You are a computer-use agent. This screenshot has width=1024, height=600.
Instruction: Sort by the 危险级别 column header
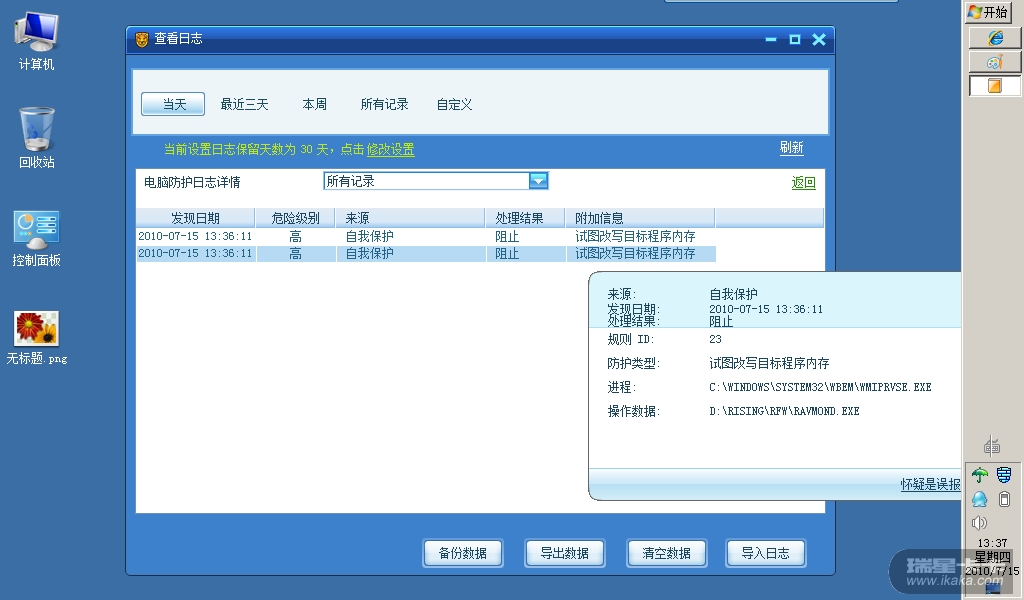tap(295, 218)
